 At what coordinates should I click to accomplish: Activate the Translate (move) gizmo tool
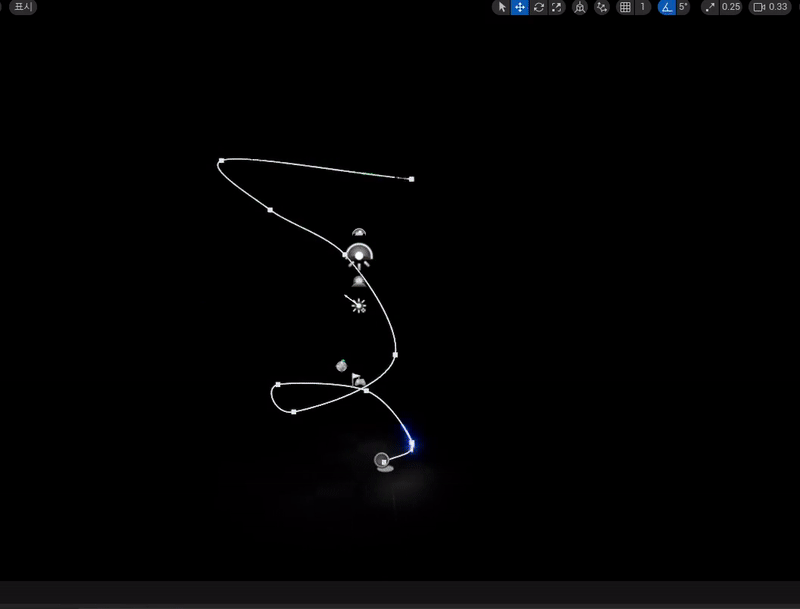[x=520, y=7]
